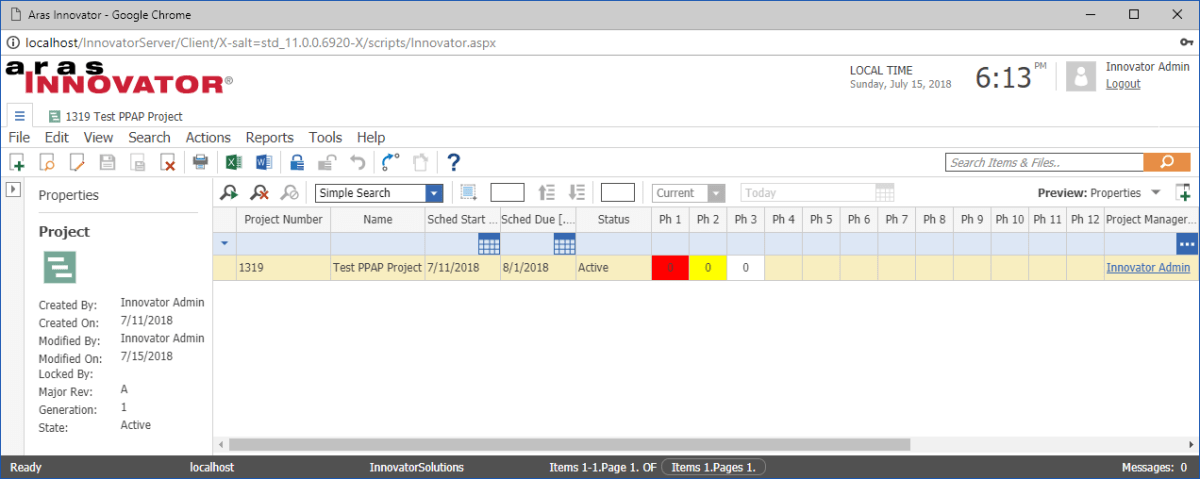This screenshot has height=479, width=1200.
Task: Export to Word using the toolbar icon
Action: (x=263, y=162)
